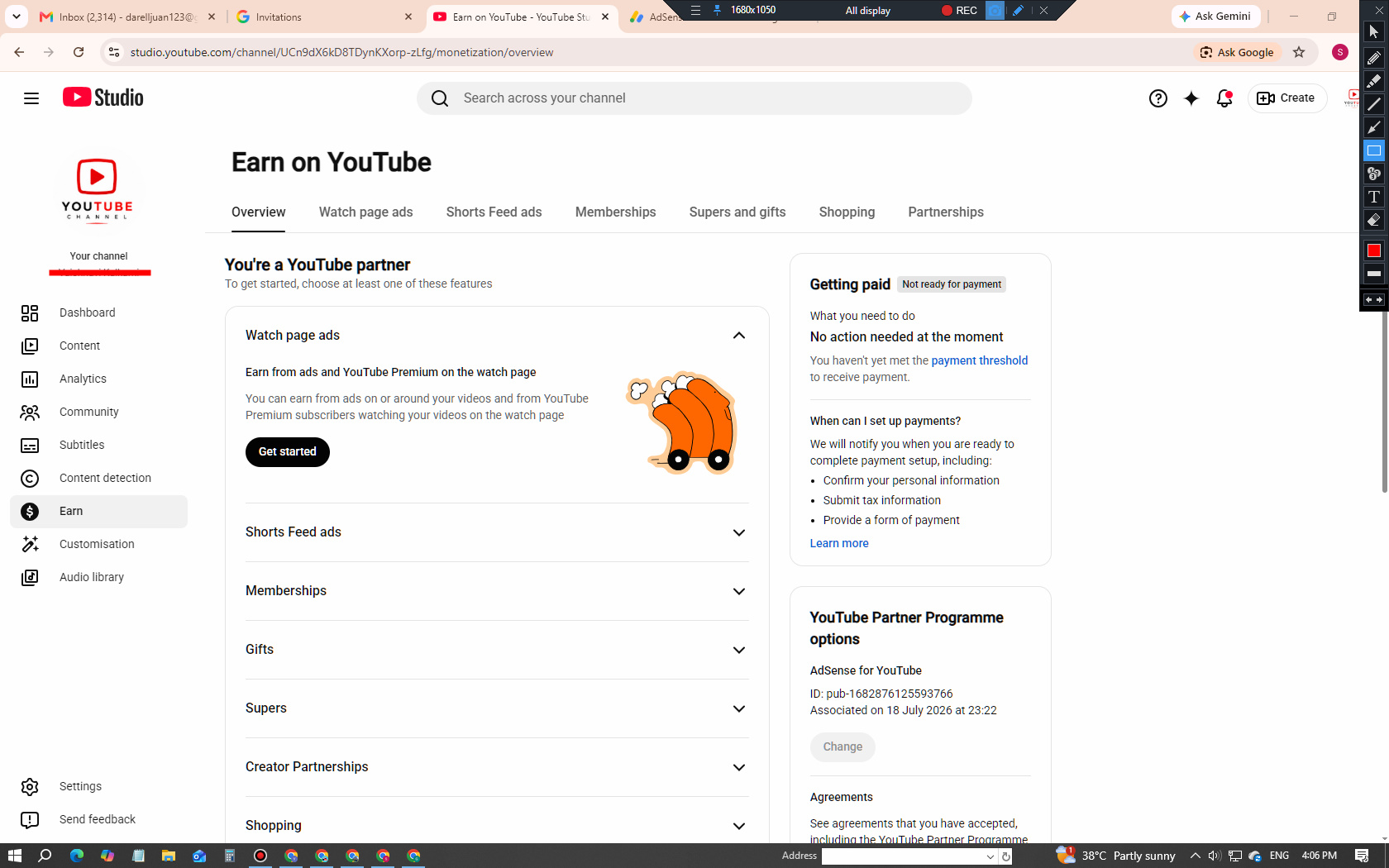
Task: Expand the Gifts section
Action: pos(739,650)
